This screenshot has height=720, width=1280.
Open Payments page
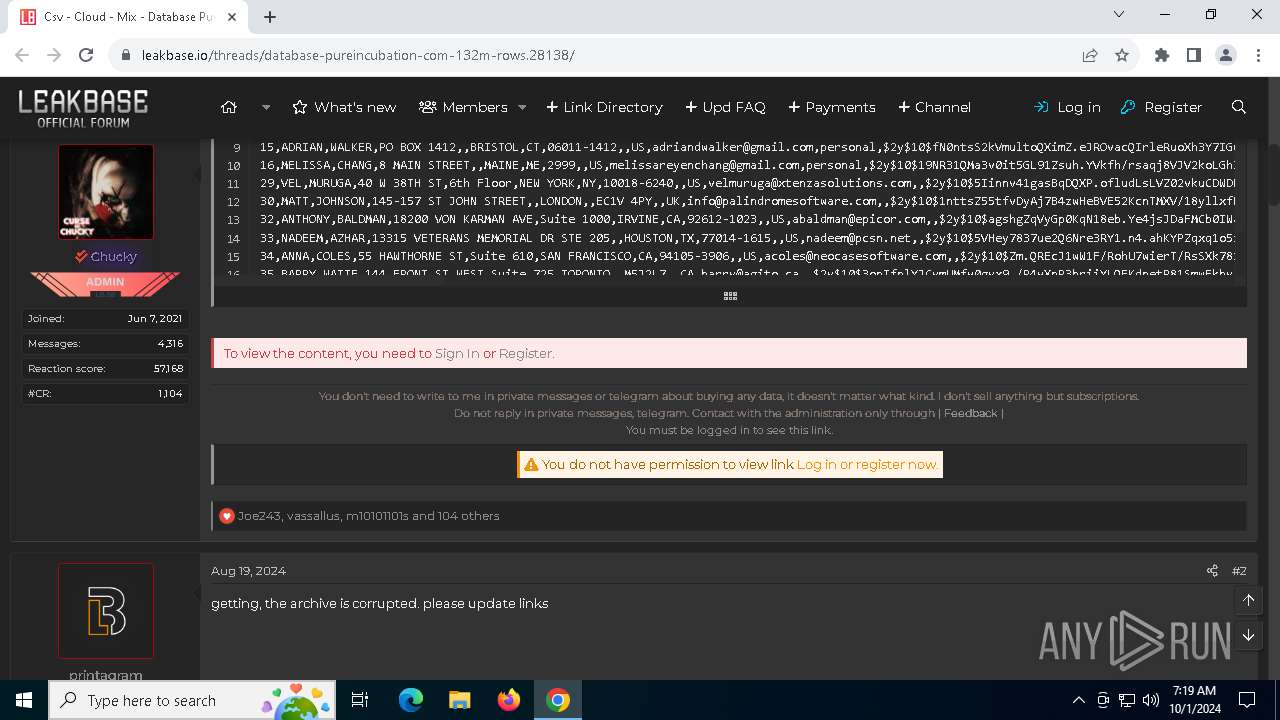(832, 107)
